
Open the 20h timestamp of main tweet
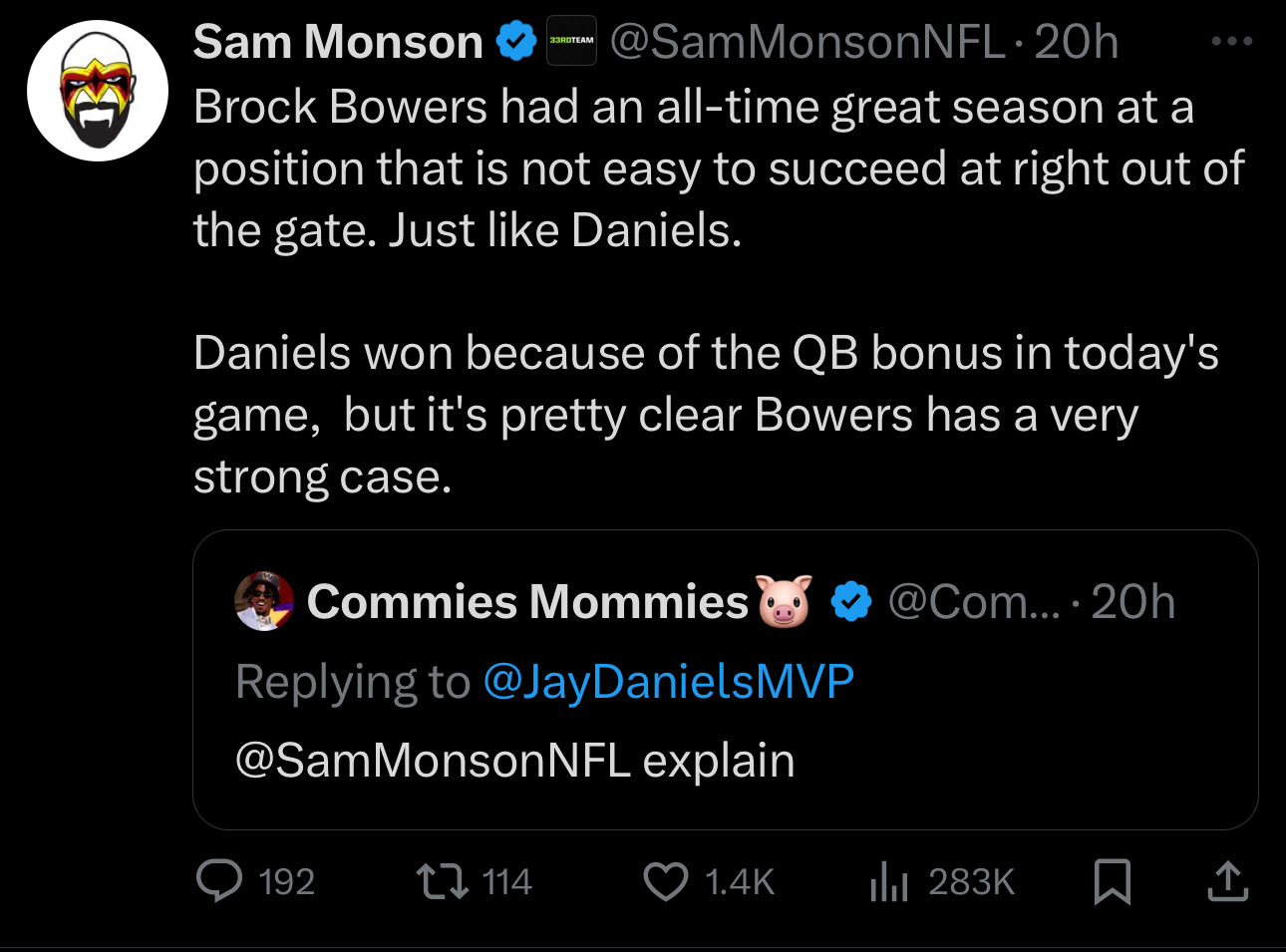click(x=1076, y=42)
